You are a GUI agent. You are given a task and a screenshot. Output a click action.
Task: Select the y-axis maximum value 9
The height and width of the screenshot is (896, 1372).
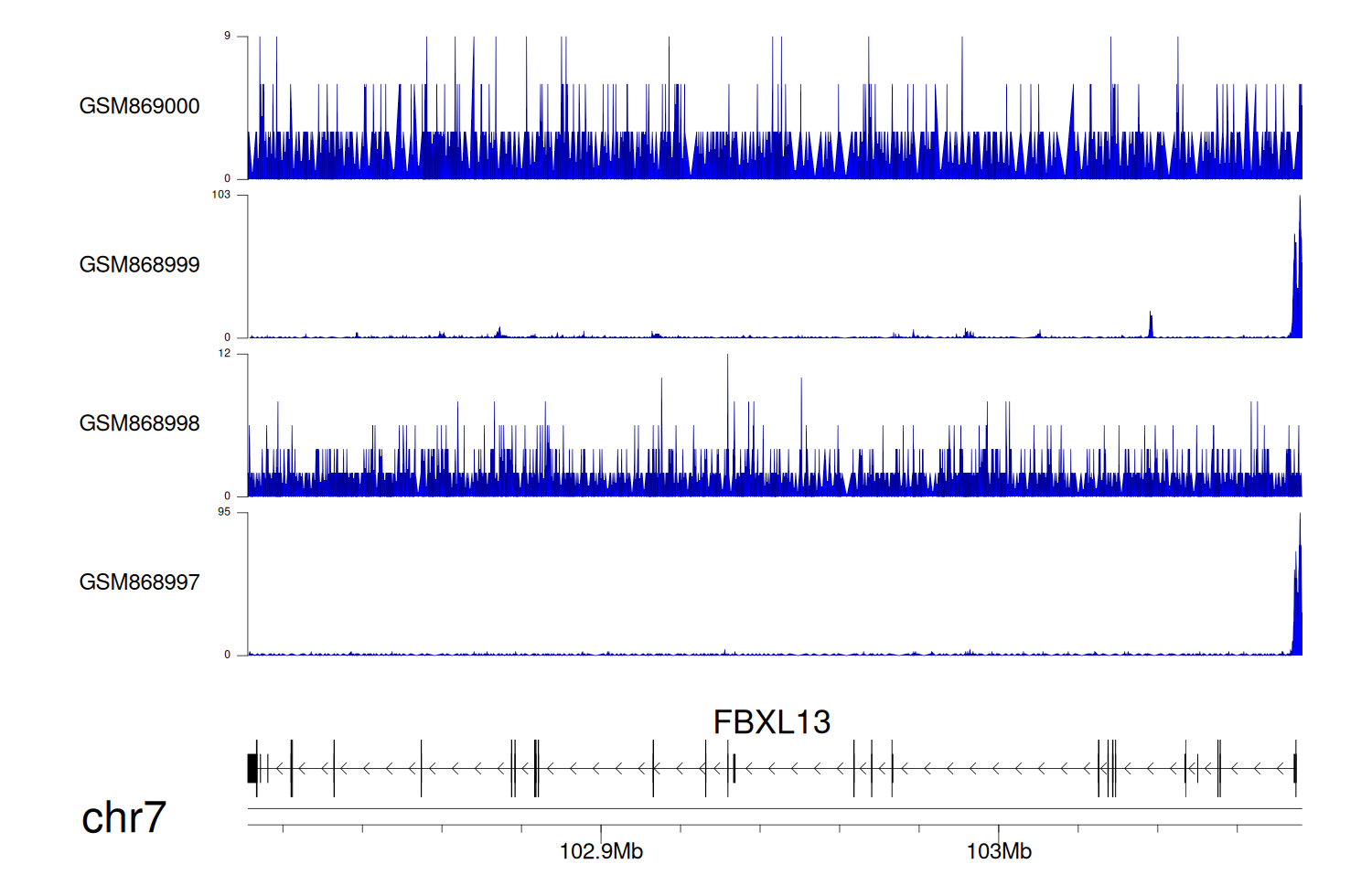tap(228, 37)
